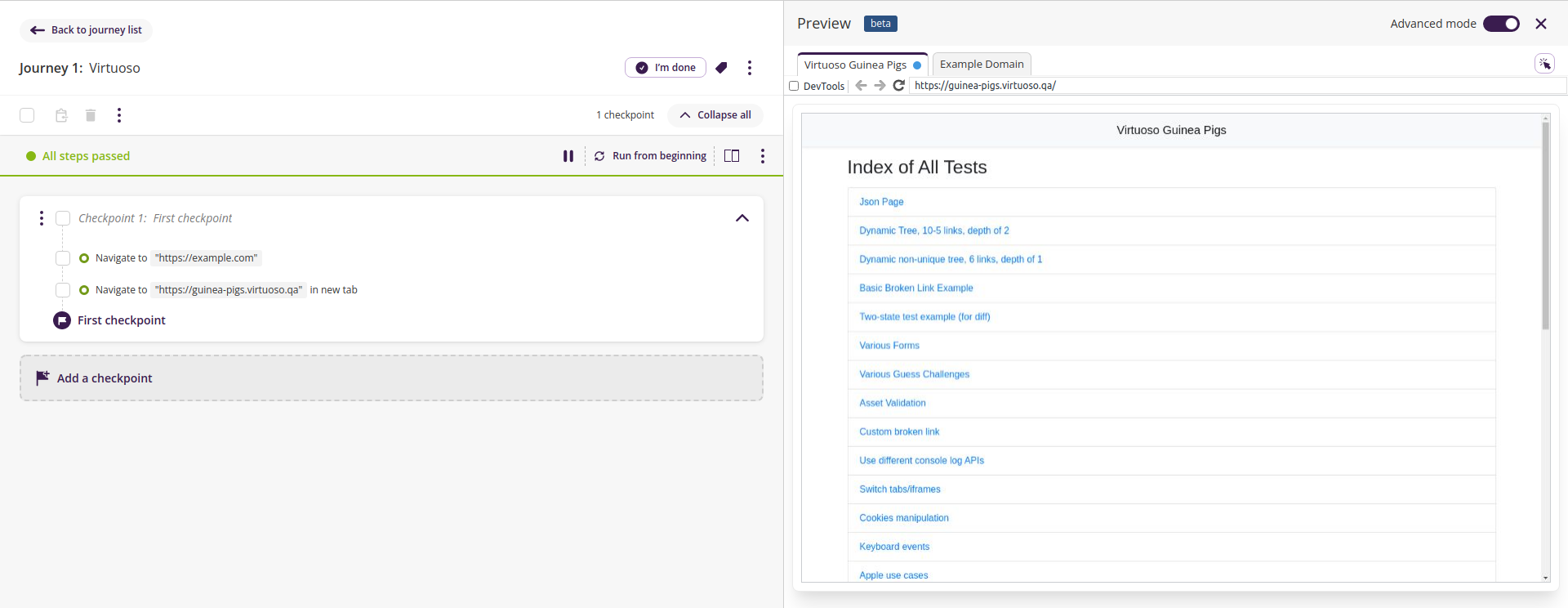
Task: Select the Checkpoint 1 checkbox
Action: coord(63,218)
